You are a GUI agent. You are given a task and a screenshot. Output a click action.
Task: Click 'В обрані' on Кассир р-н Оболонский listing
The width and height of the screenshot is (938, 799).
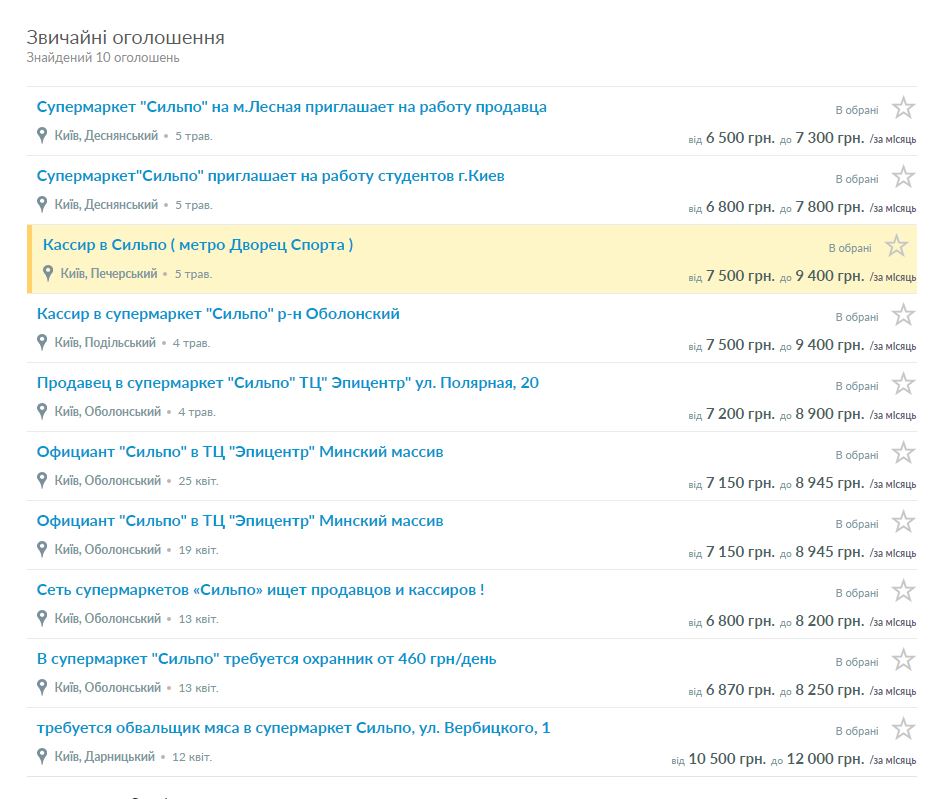857,317
